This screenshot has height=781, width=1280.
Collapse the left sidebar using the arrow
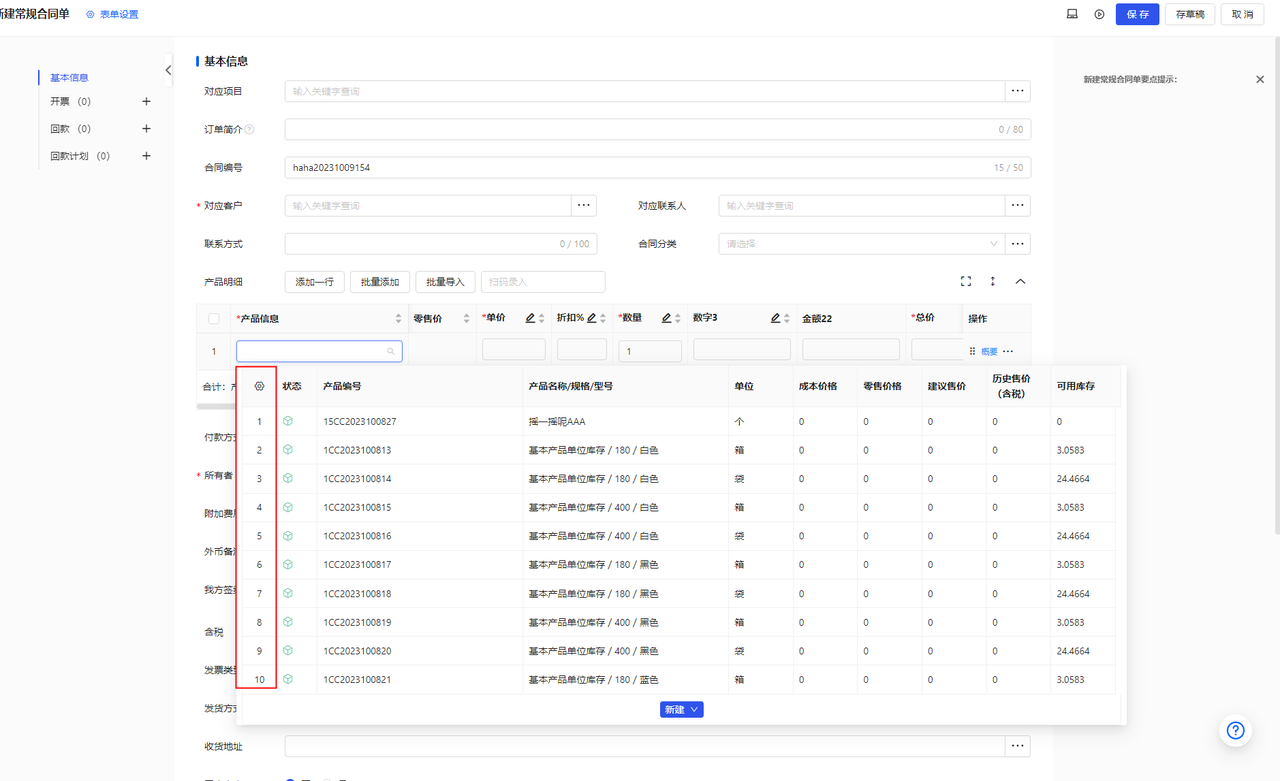(168, 70)
